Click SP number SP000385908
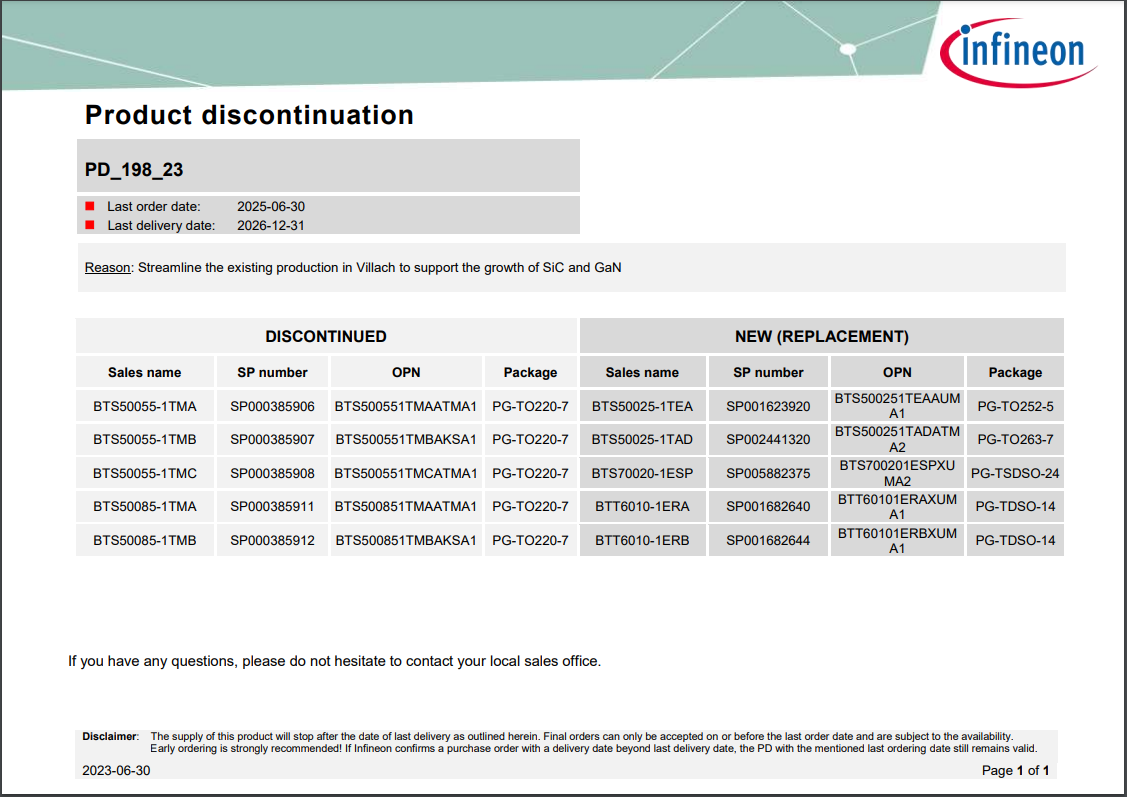Screen dimensions: 1127x797 tap(272, 473)
